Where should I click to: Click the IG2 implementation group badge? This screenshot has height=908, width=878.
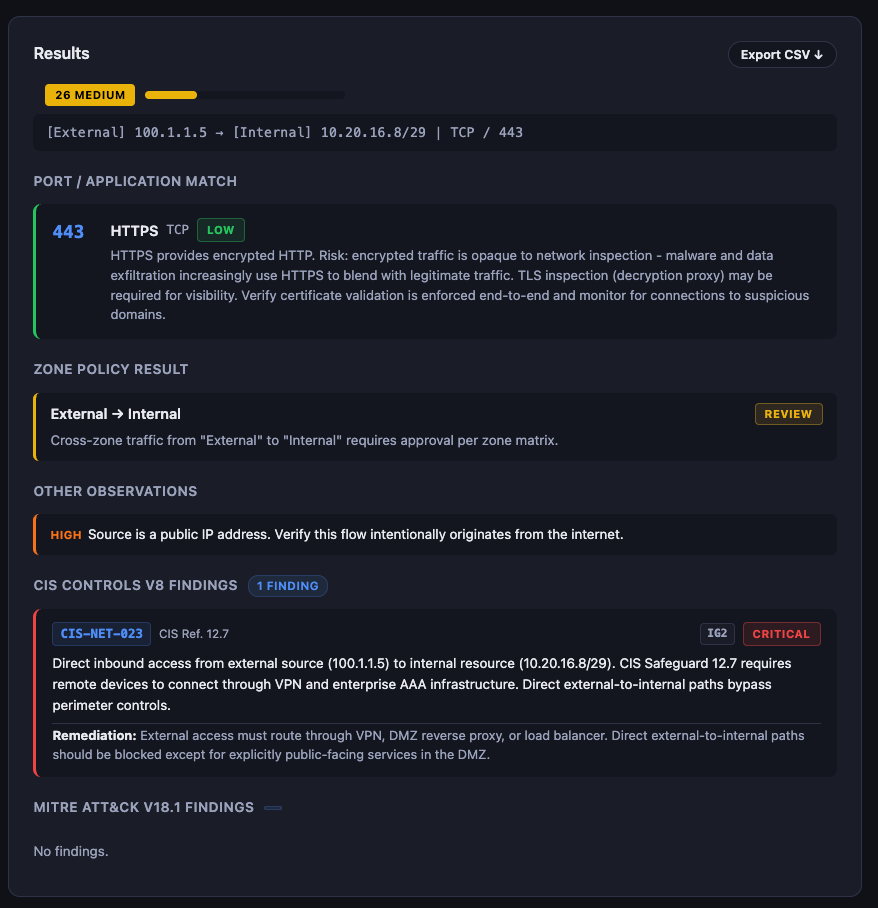click(717, 633)
